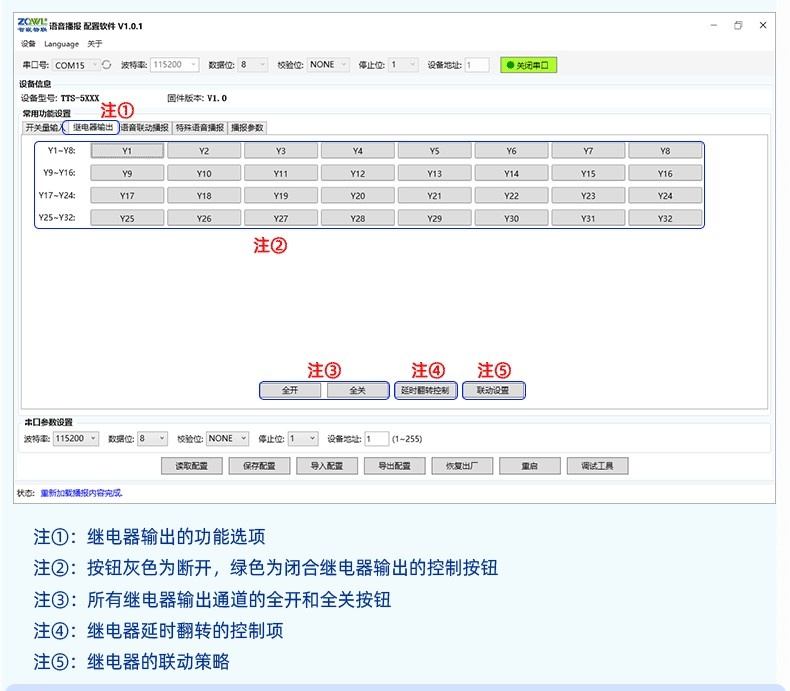790x691 pixels.
Task: Toggle relay output Y27
Action: tap(281, 218)
